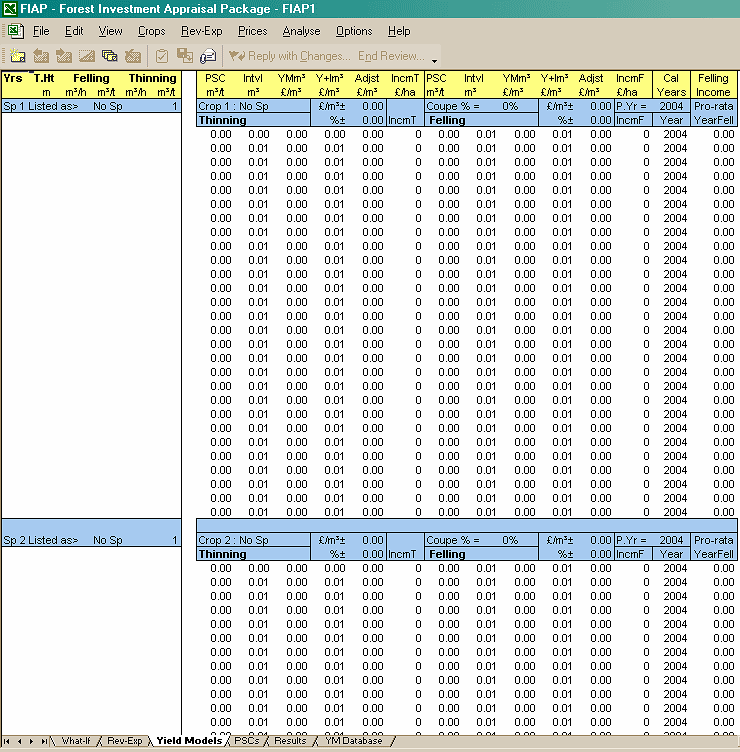
Task: Click the Create Outlook Task clipboard icon
Action: coord(161,56)
